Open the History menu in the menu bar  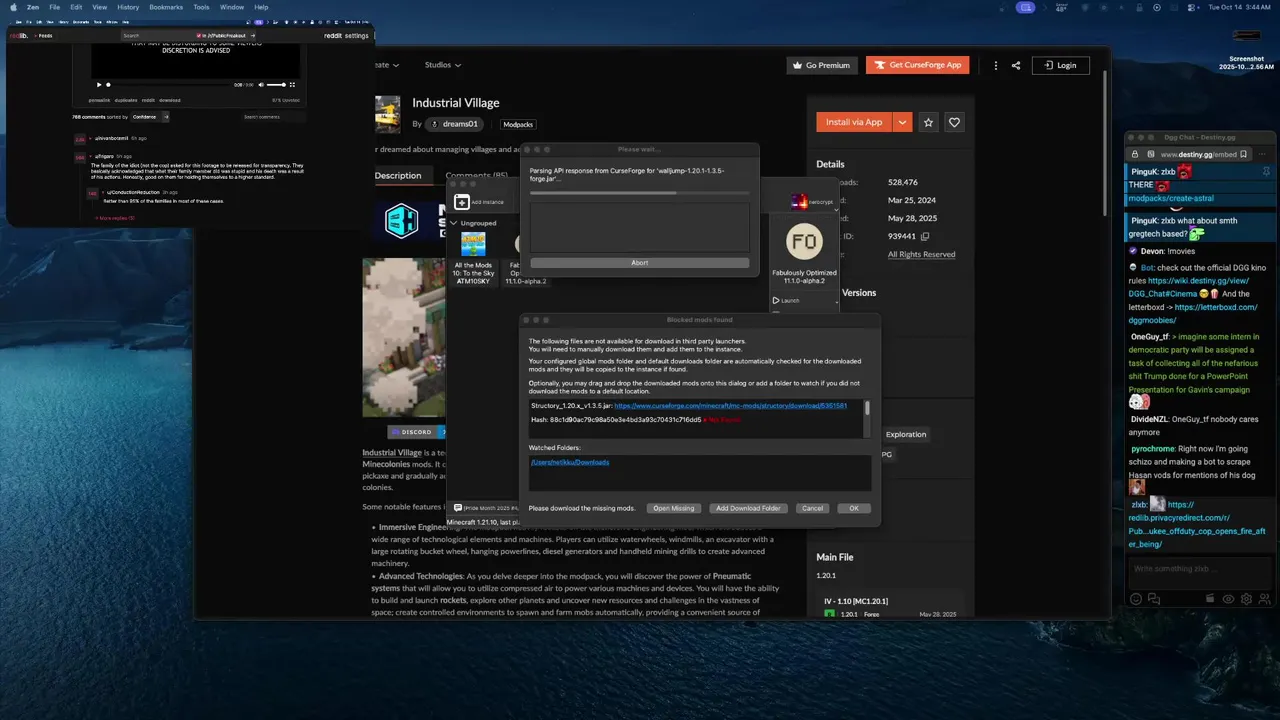coord(128,7)
